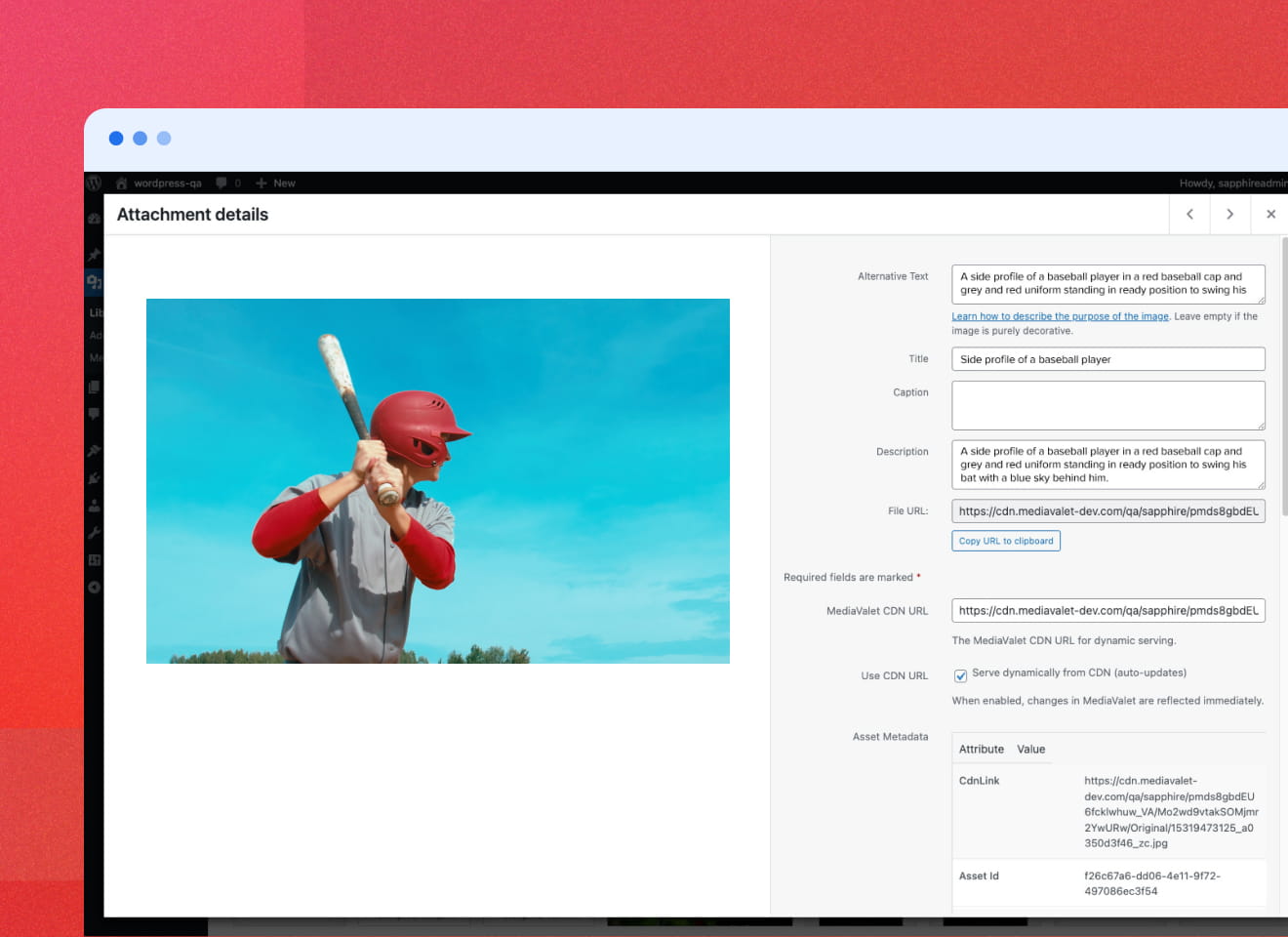Click the Alternative Text field
1288x937 pixels.
pos(1108,284)
